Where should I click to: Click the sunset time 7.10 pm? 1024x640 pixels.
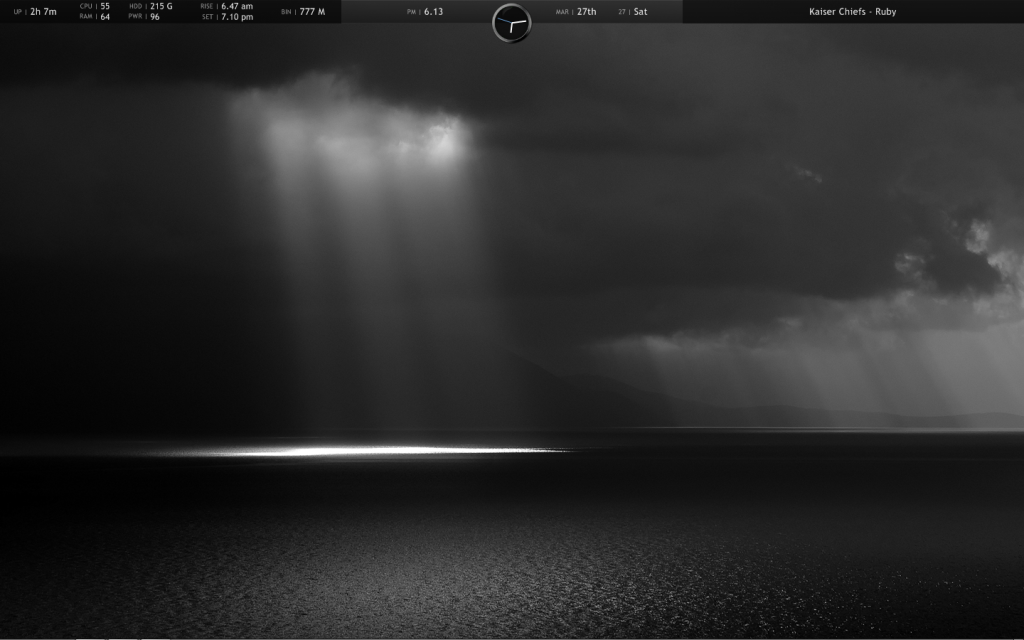(237, 17)
